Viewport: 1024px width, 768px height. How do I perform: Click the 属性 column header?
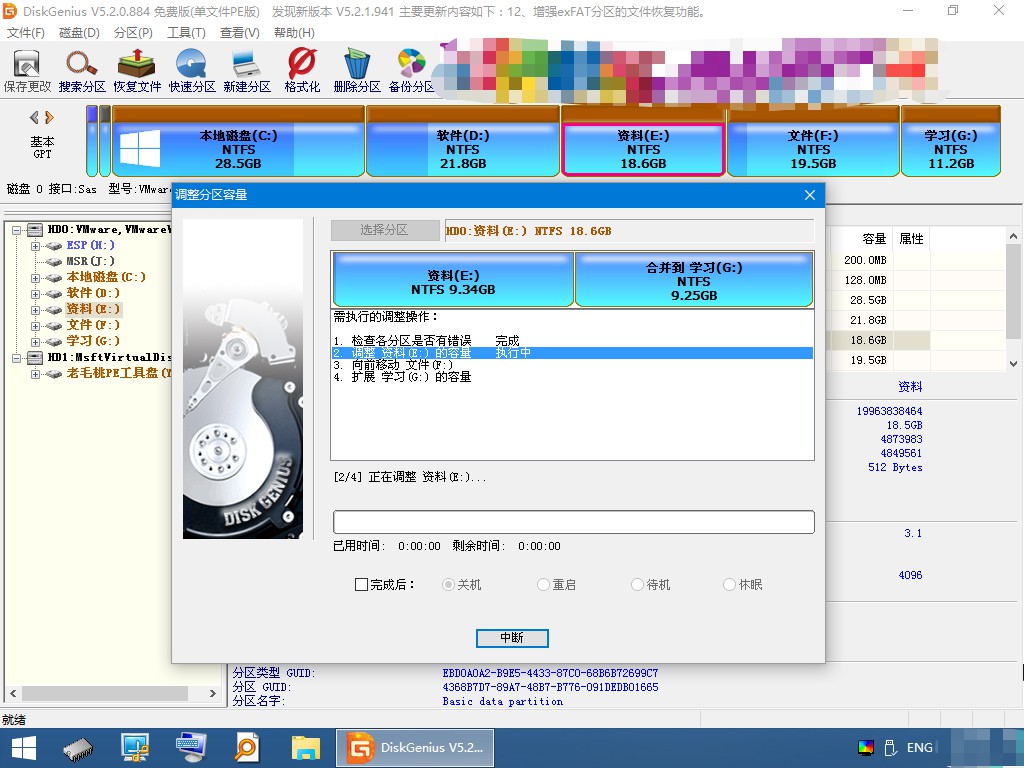click(912, 239)
